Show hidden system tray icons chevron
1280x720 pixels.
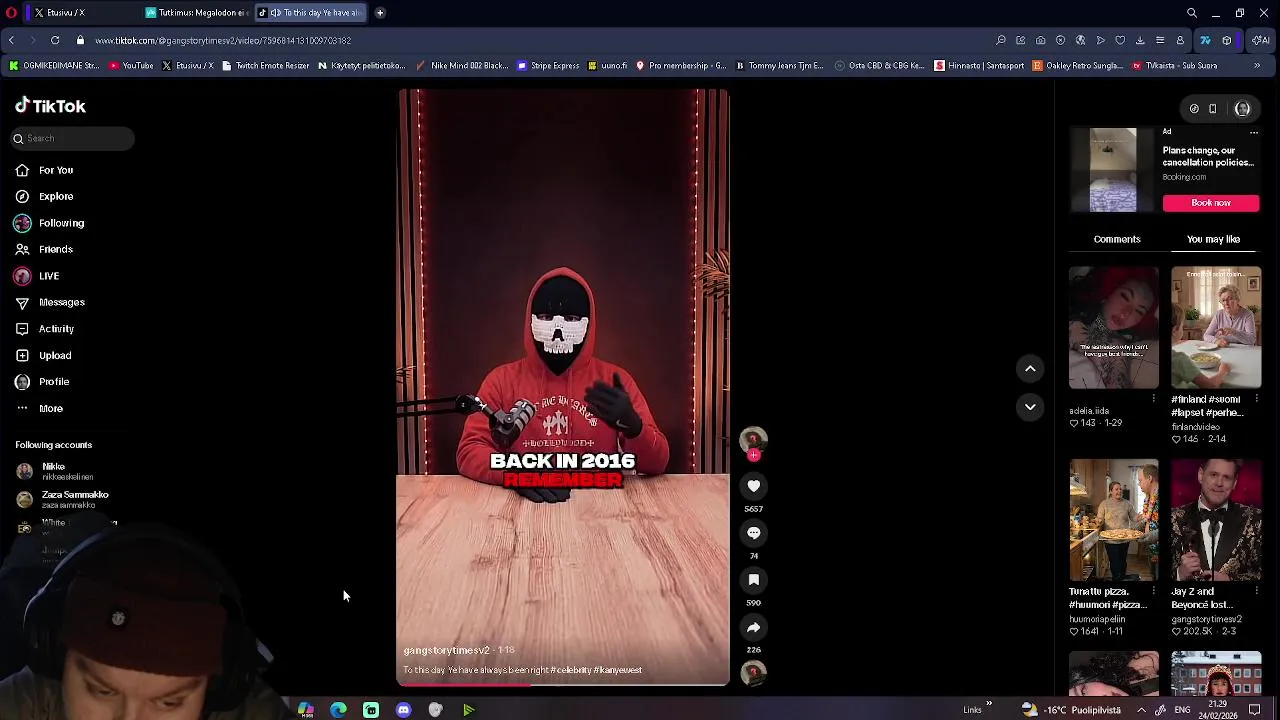1141,710
